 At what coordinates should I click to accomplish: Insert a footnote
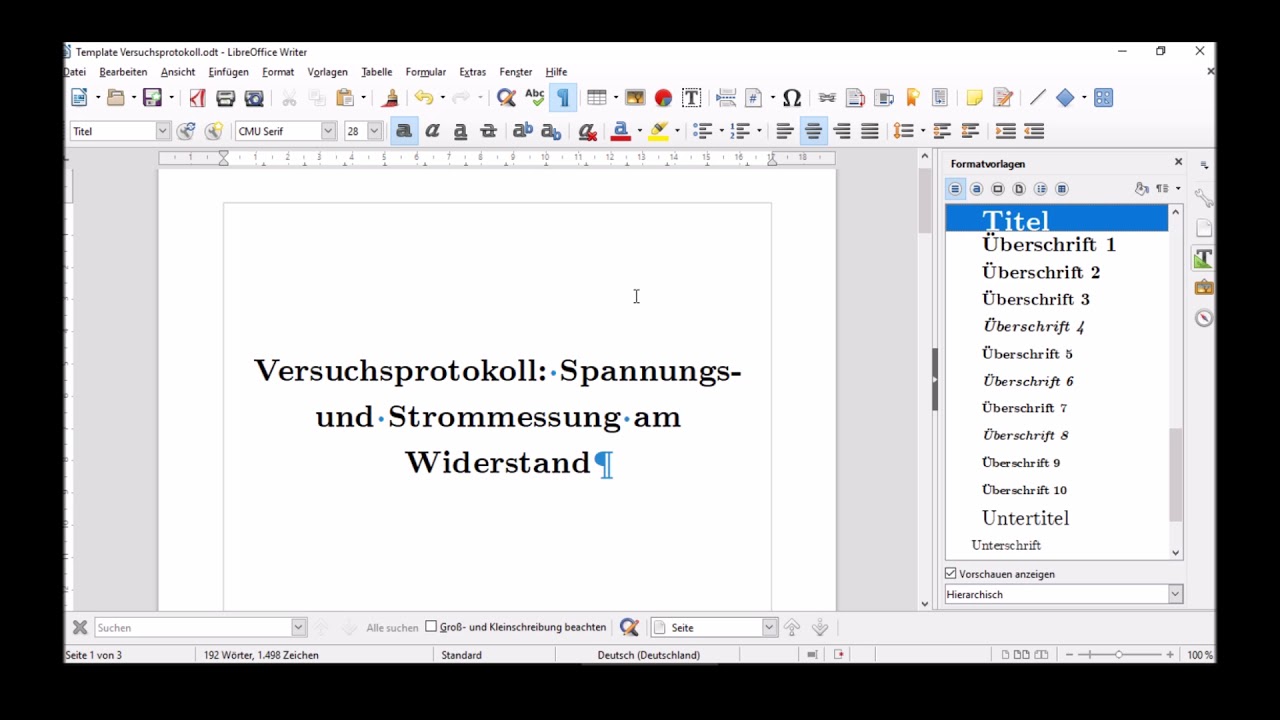[855, 98]
